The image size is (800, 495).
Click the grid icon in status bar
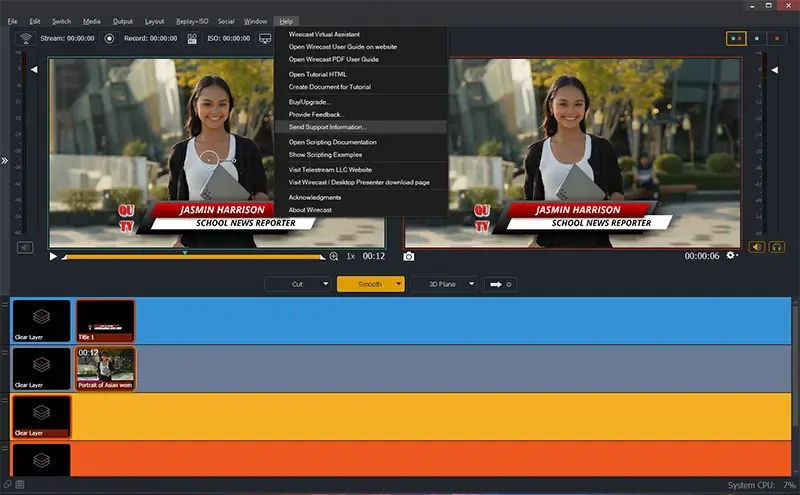coord(19,485)
